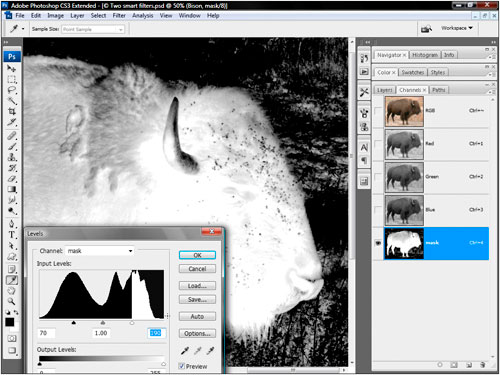The height and width of the screenshot is (375, 500).
Task: Select the Notes tool
Action: click(x=12, y=269)
